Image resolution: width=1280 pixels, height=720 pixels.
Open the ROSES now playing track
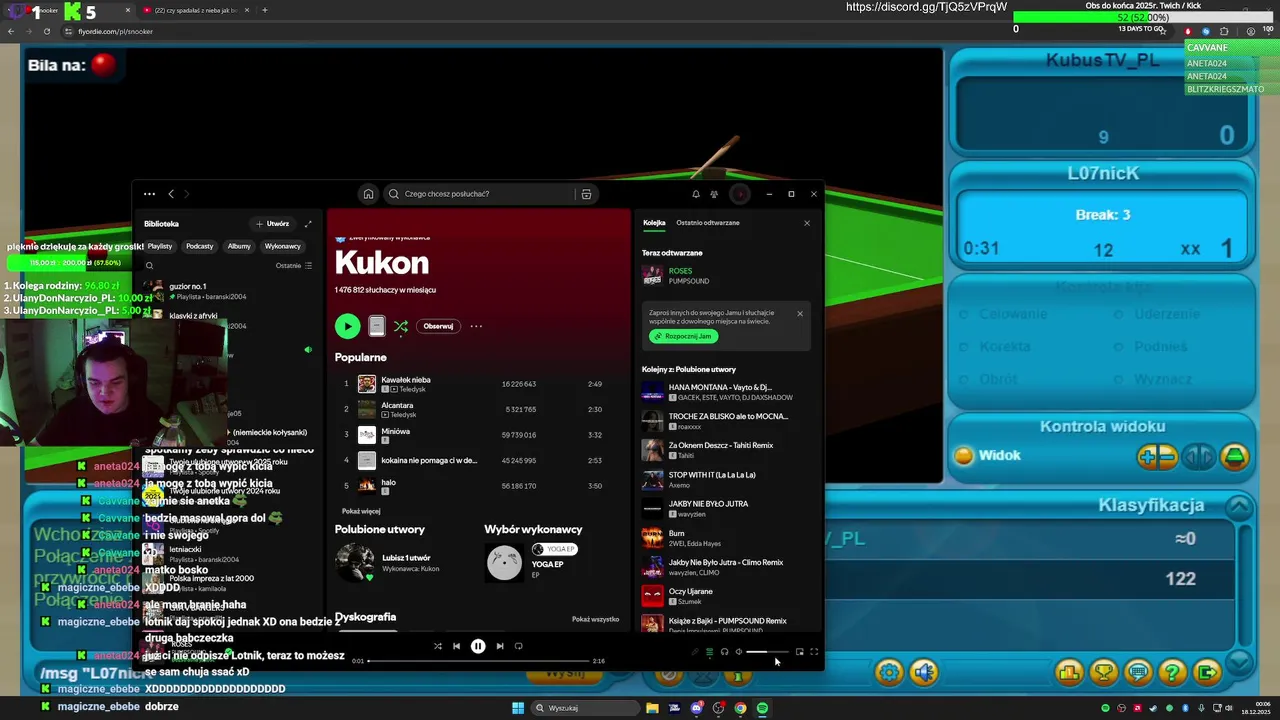click(726, 275)
